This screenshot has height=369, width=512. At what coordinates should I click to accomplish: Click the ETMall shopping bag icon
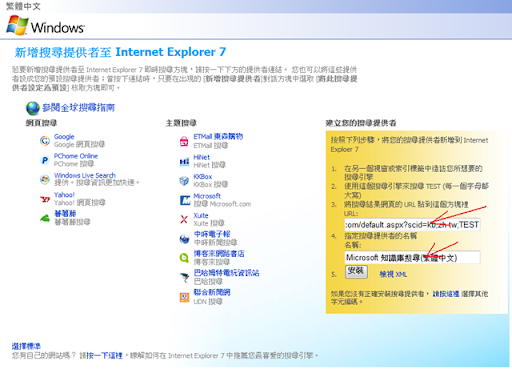click(x=184, y=141)
